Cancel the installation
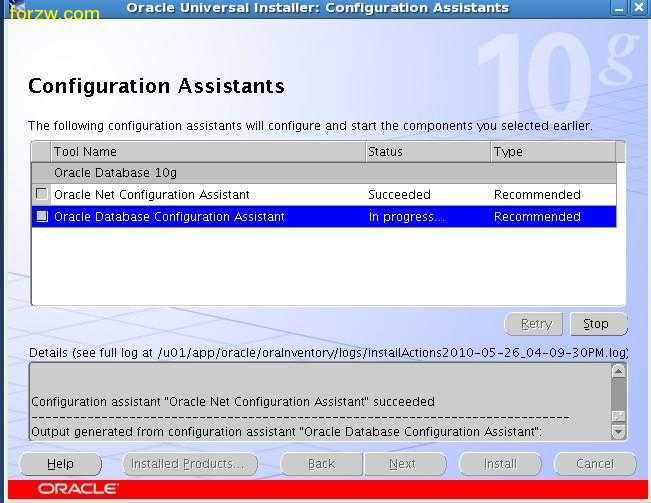Screen dimensions: 651x503 tap(594, 464)
